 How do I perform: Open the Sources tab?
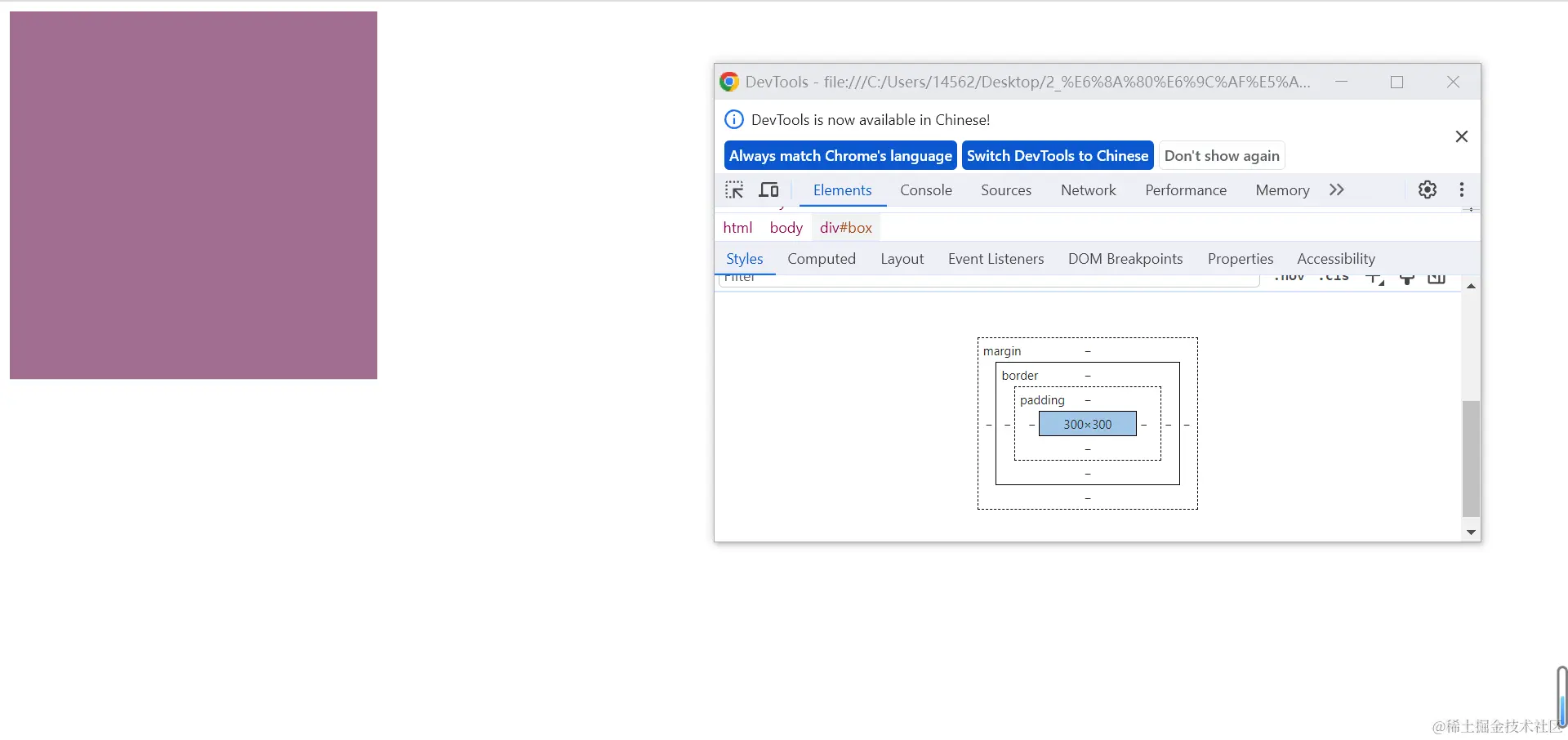tap(1006, 190)
